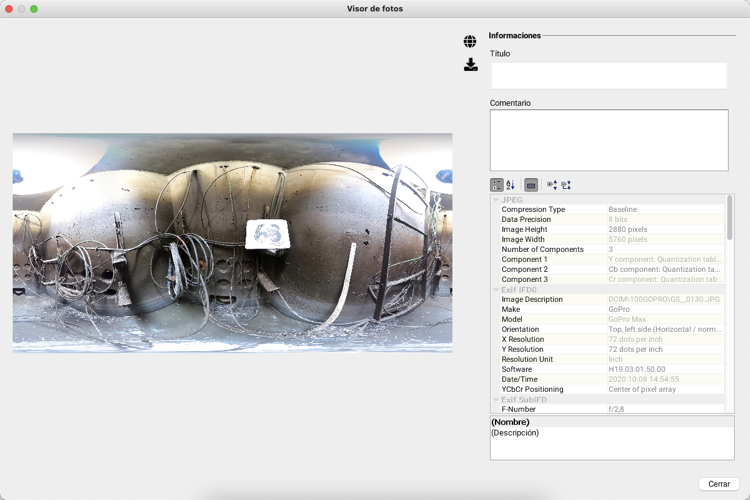The image size is (750, 500).
Task: Collapse the JPEG property group
Action: pyautogui.click(x=496, y=200)
